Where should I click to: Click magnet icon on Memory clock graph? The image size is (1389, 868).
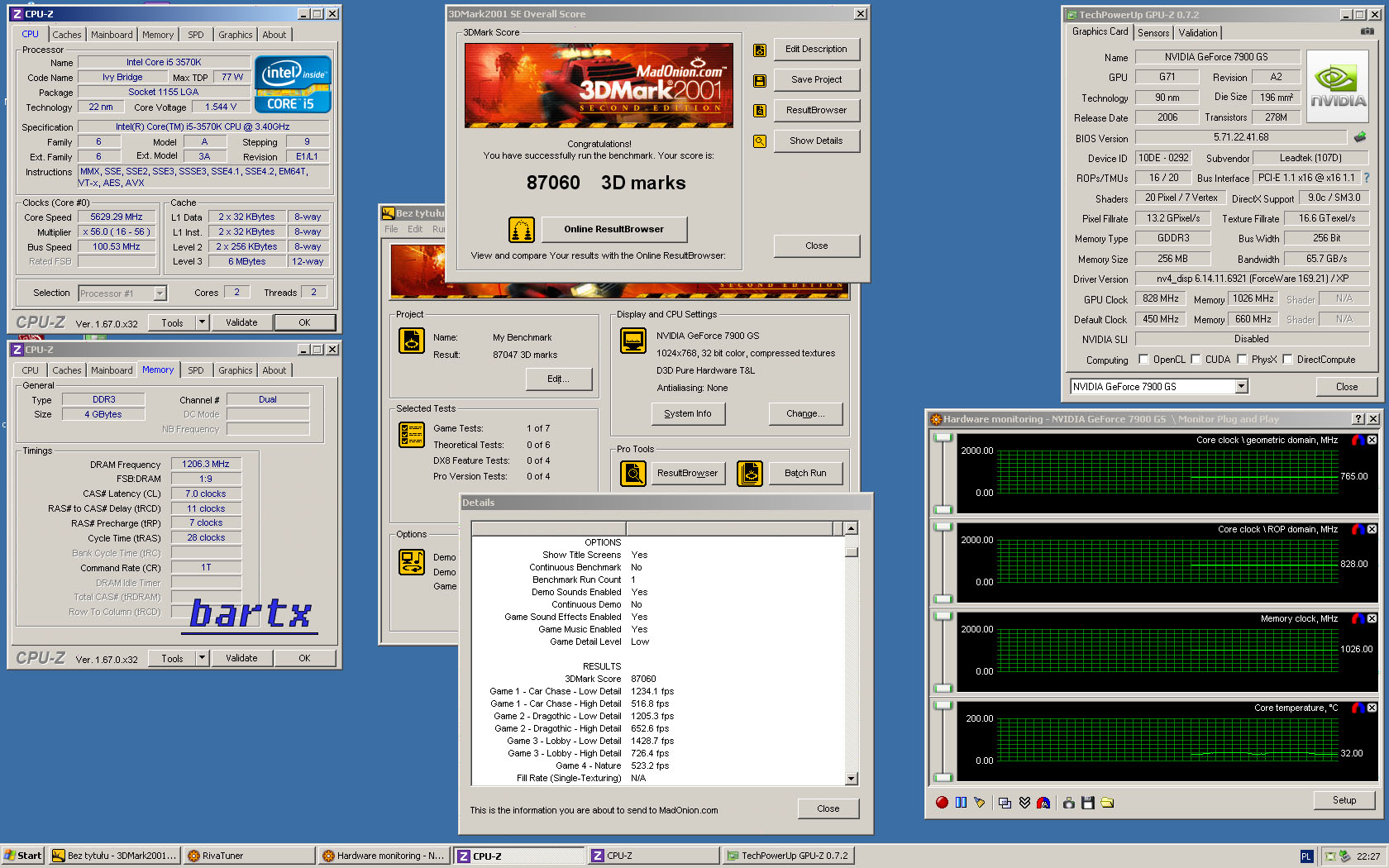pyautogui.click(x=1358, y=618)
